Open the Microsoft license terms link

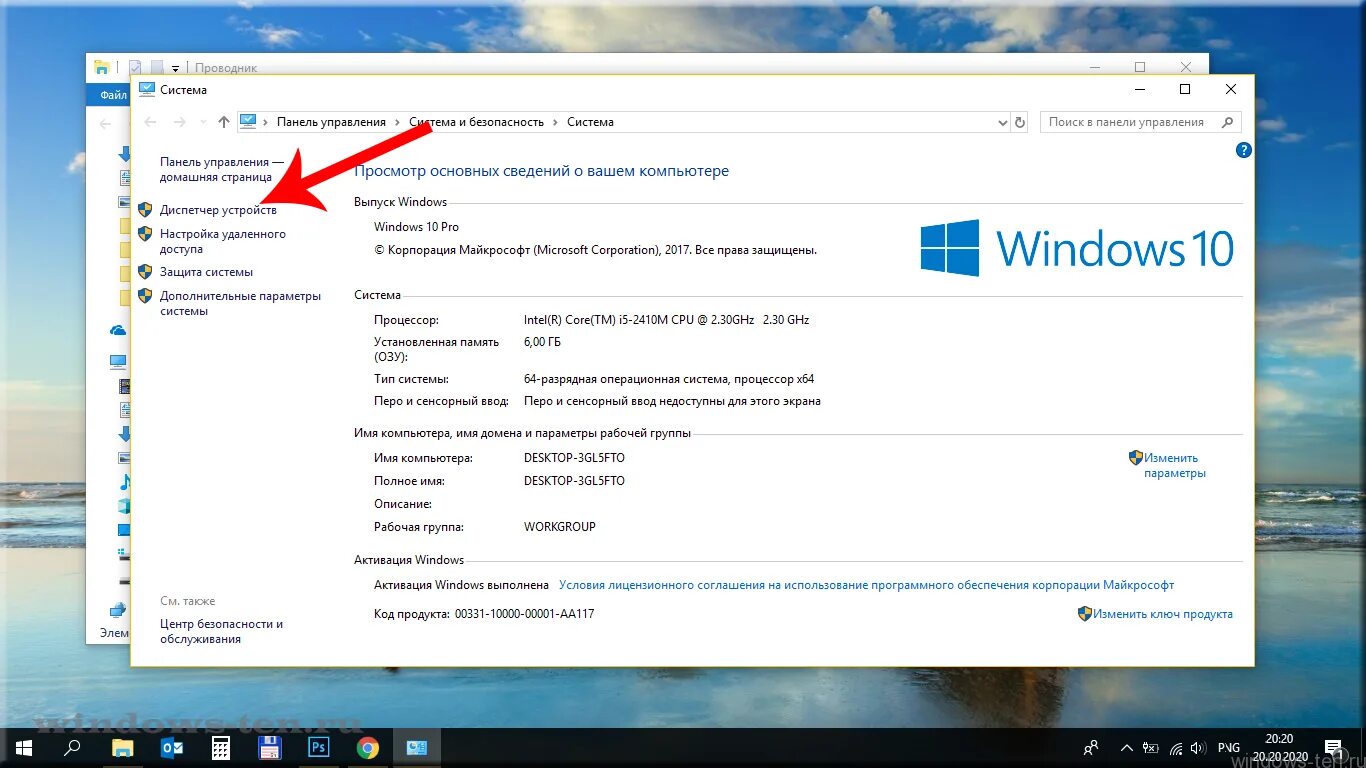pos(866,585)
